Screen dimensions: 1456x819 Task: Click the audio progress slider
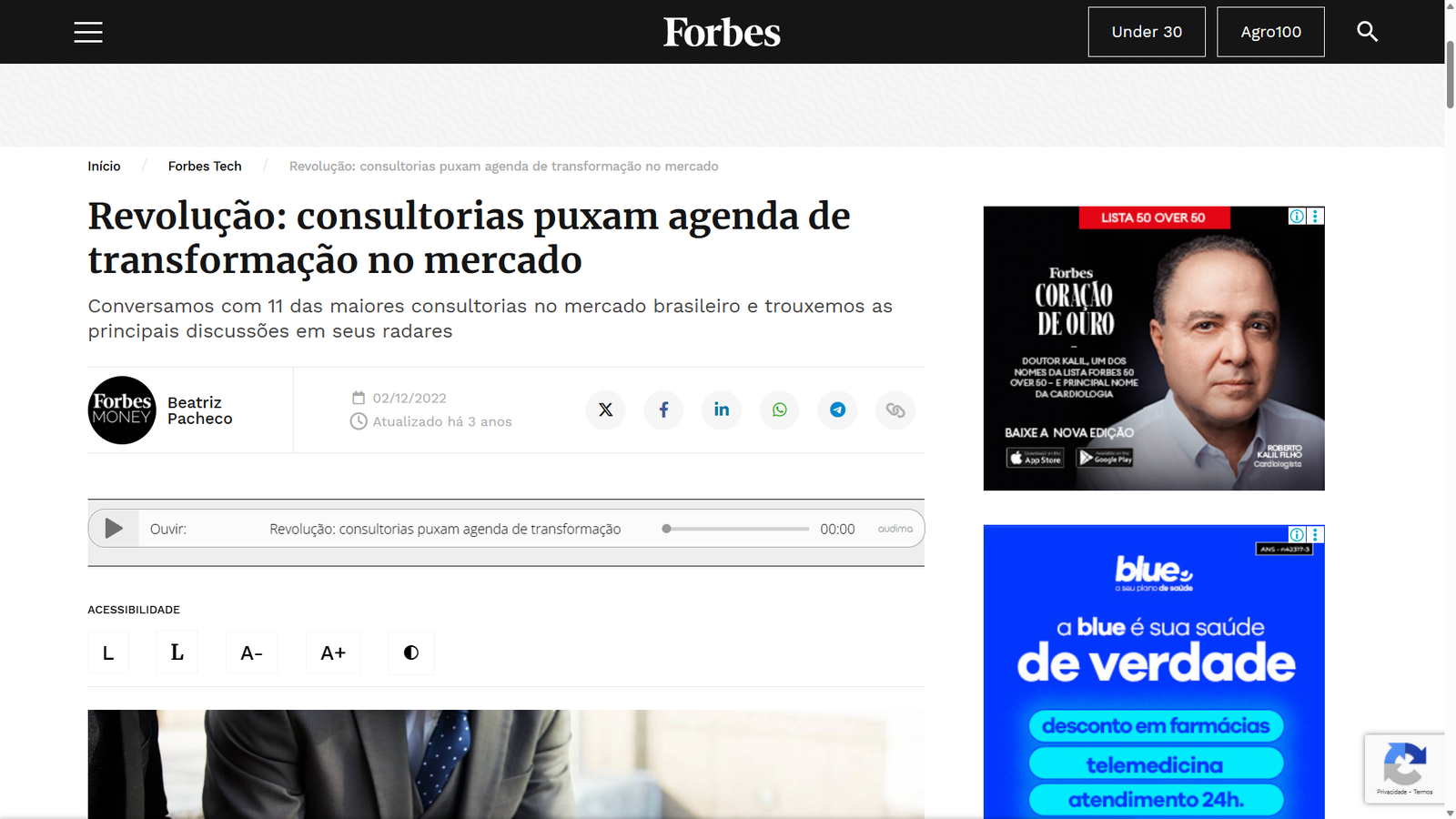[x=737, y=529]
